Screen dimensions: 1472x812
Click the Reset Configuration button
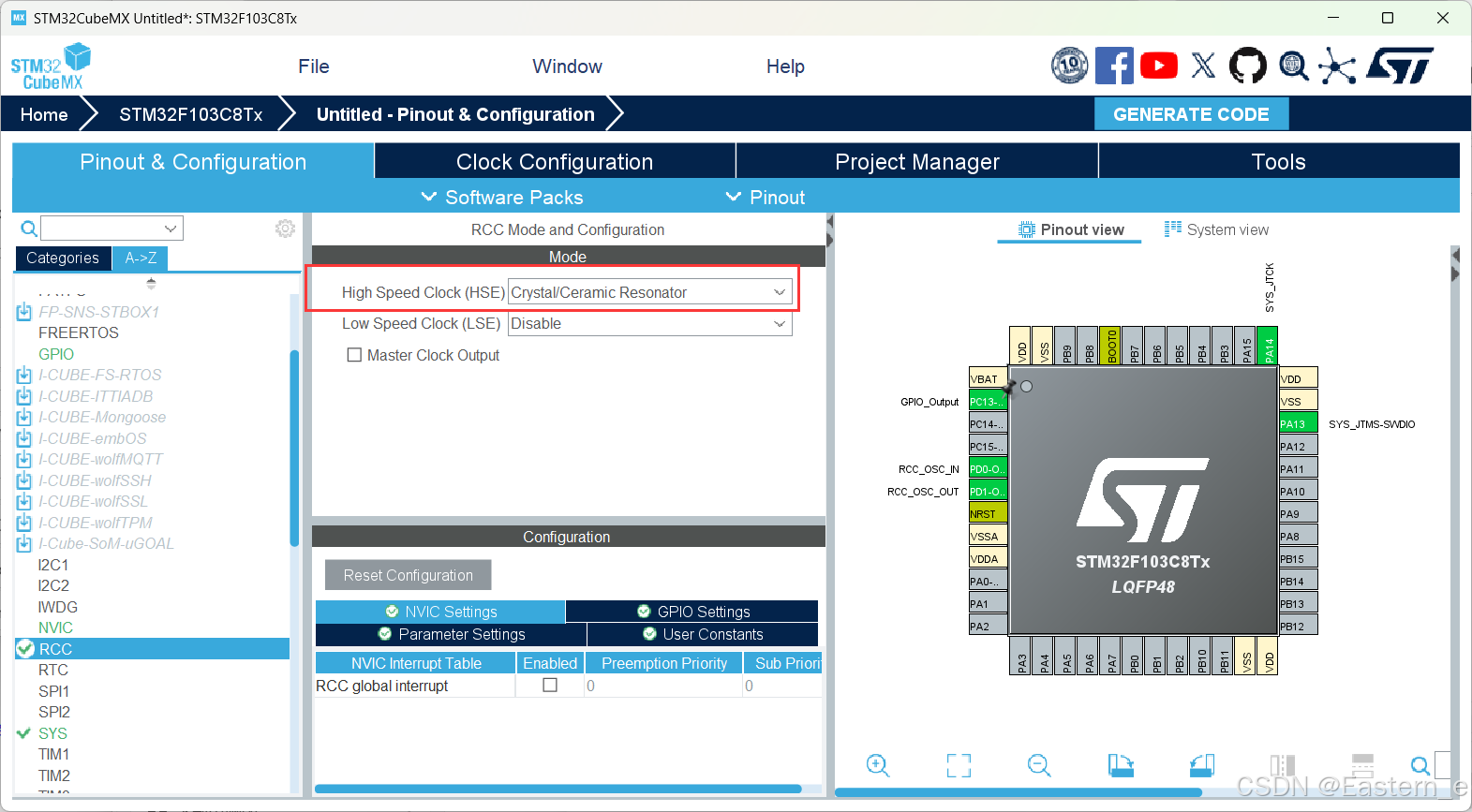[x=408, y=575]
